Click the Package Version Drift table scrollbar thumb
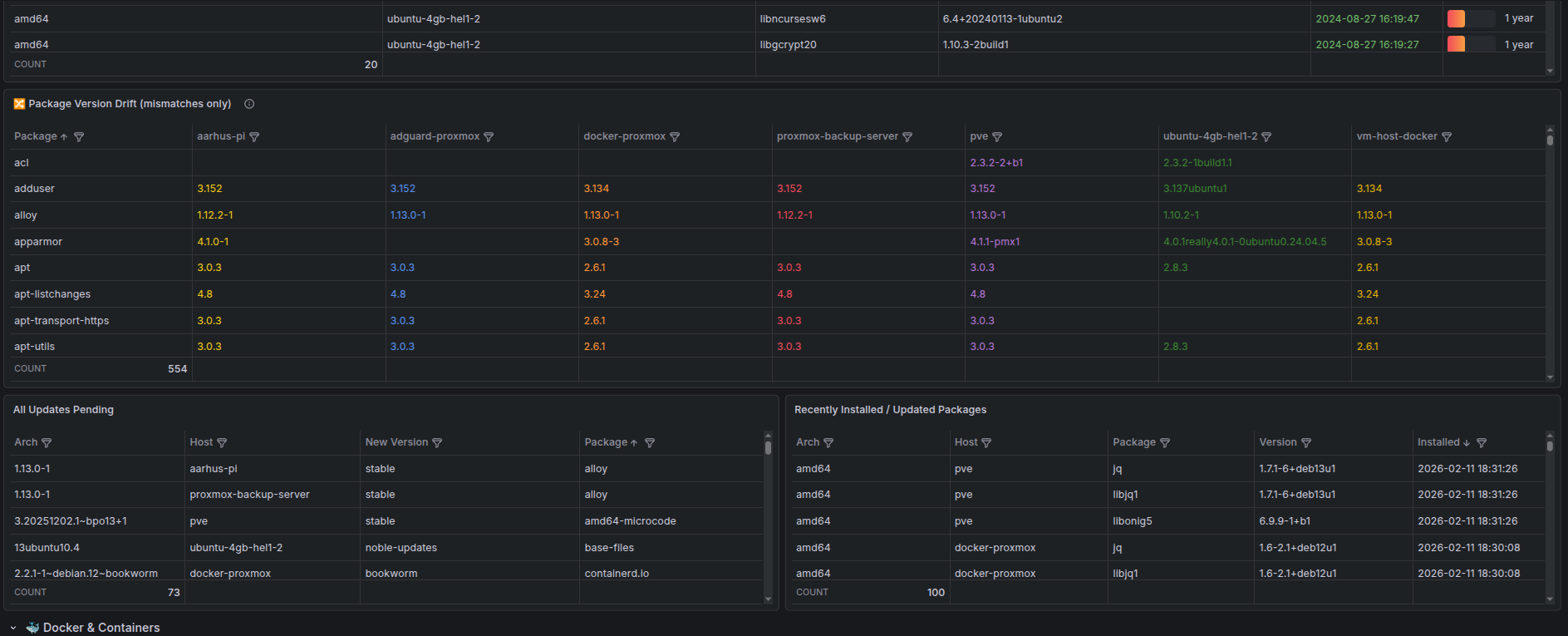 (1550, 140)
